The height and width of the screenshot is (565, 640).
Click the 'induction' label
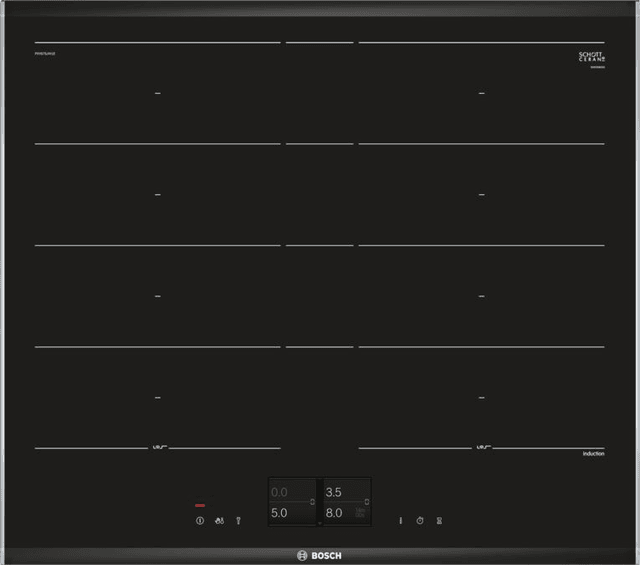coord(593,454)
